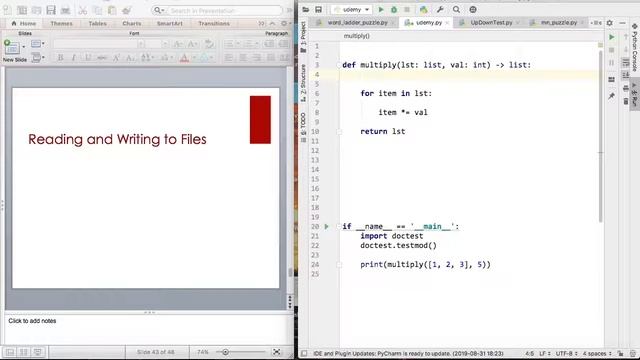Click Fit slide to window icon
Screen dimensions: 640x360
pos(276,352)
